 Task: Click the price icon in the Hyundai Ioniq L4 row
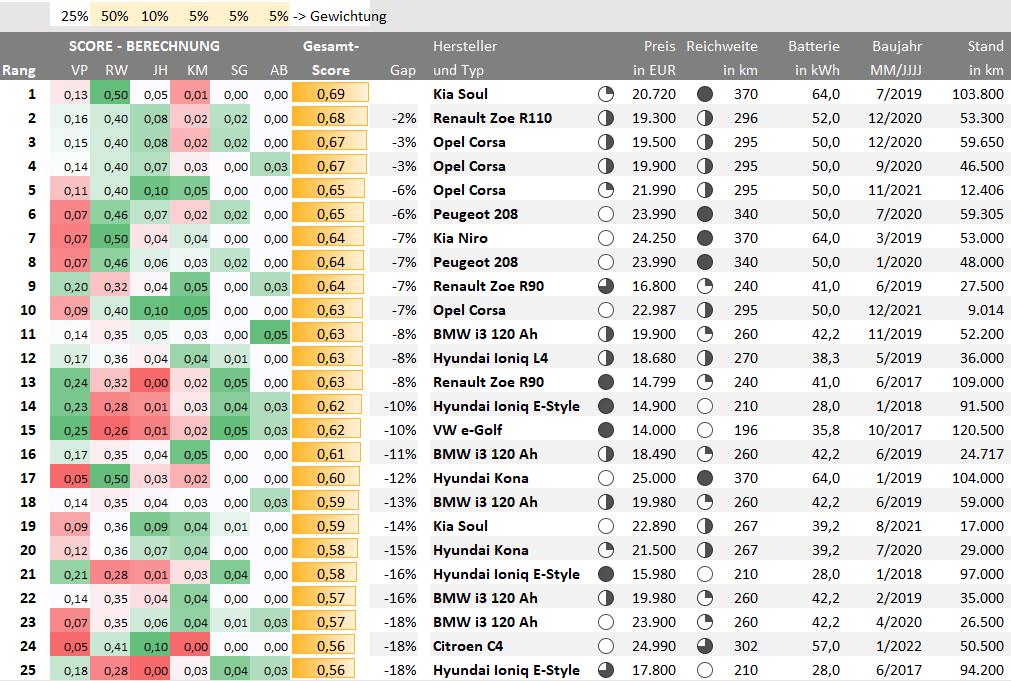[x=606, y=358]
